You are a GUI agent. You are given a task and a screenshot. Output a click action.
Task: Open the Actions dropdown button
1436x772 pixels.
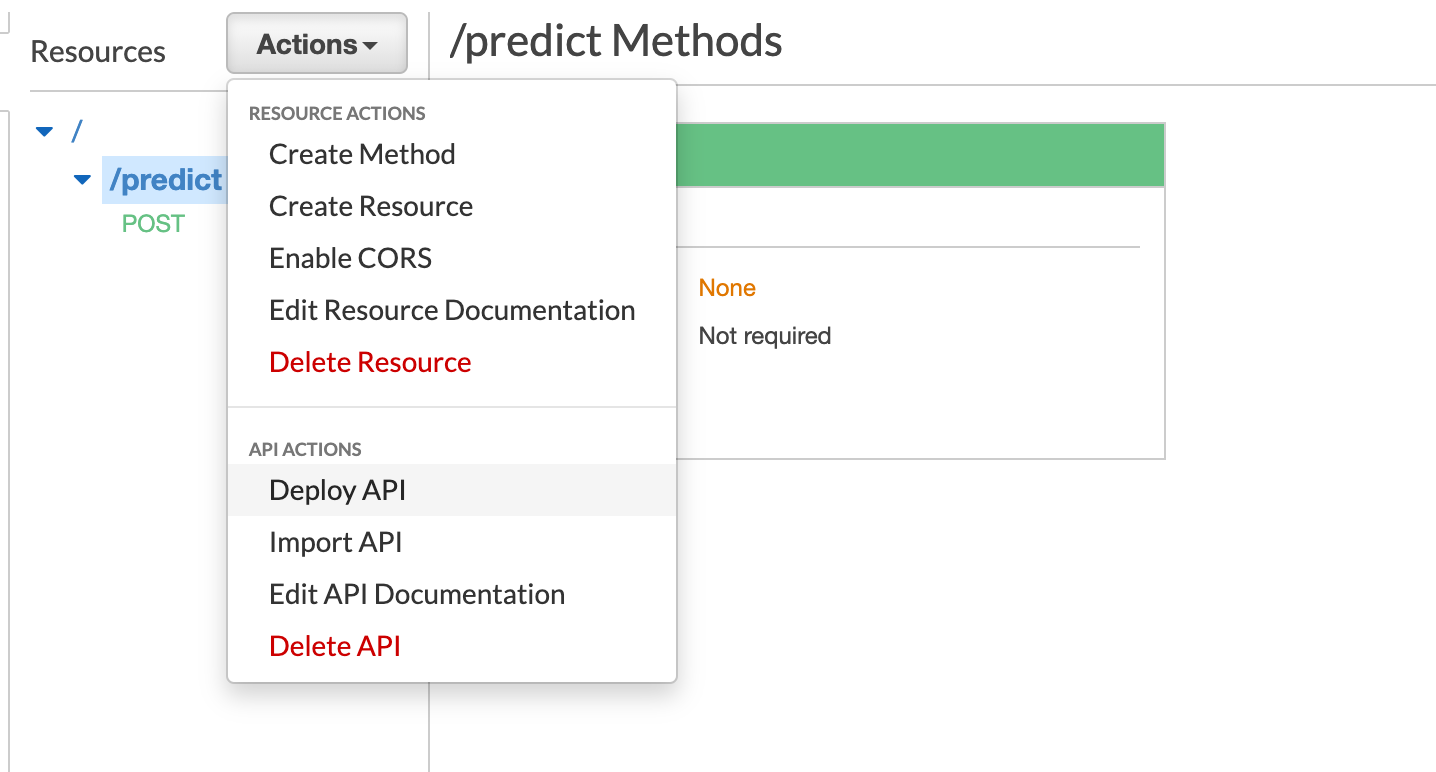coord(316,44)
